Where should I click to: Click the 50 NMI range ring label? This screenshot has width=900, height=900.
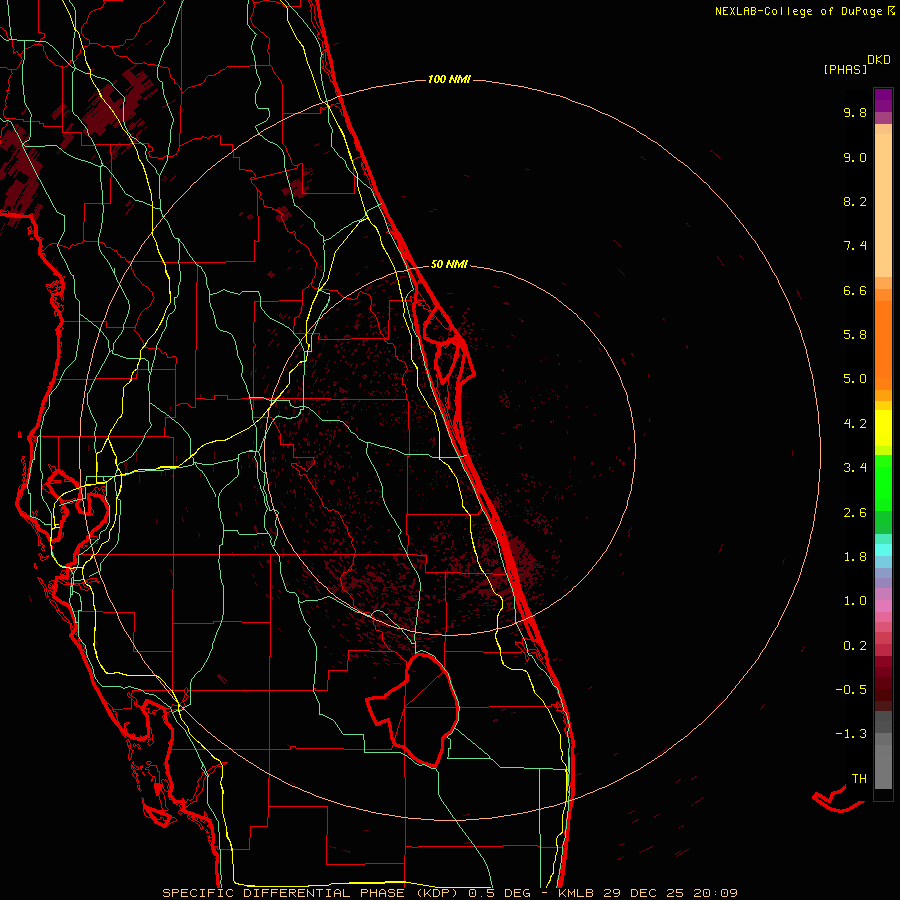(x=449, y=264)
